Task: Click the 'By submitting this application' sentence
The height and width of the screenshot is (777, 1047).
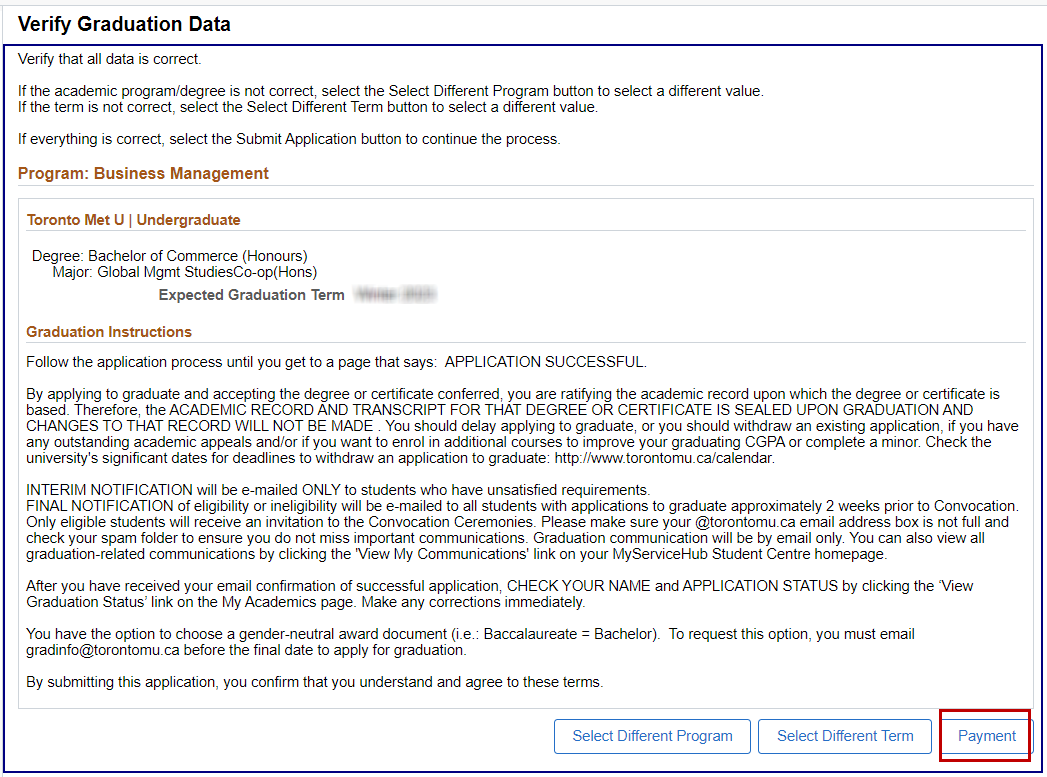Action: point(315,682)
